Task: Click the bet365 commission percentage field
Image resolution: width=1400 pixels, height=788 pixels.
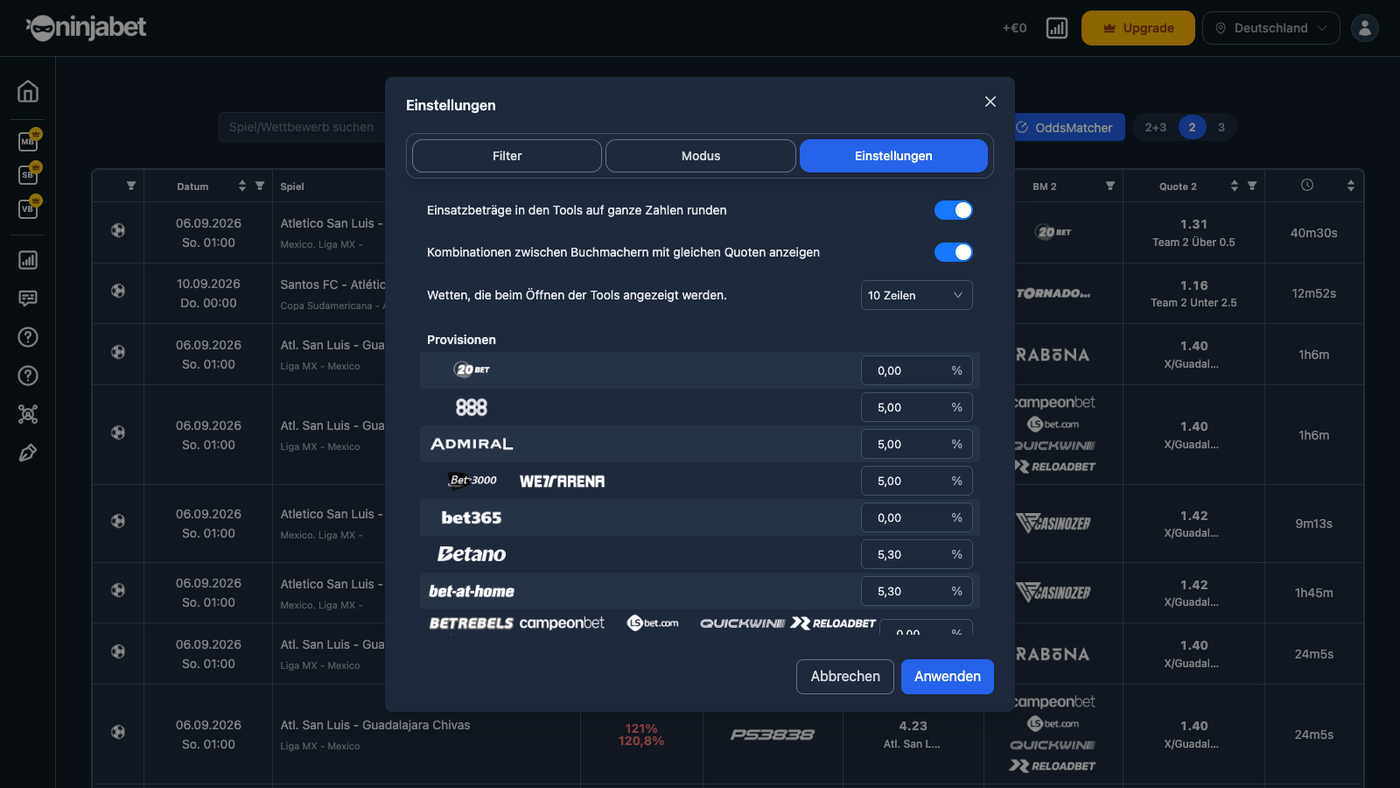Action: (916, 518)
